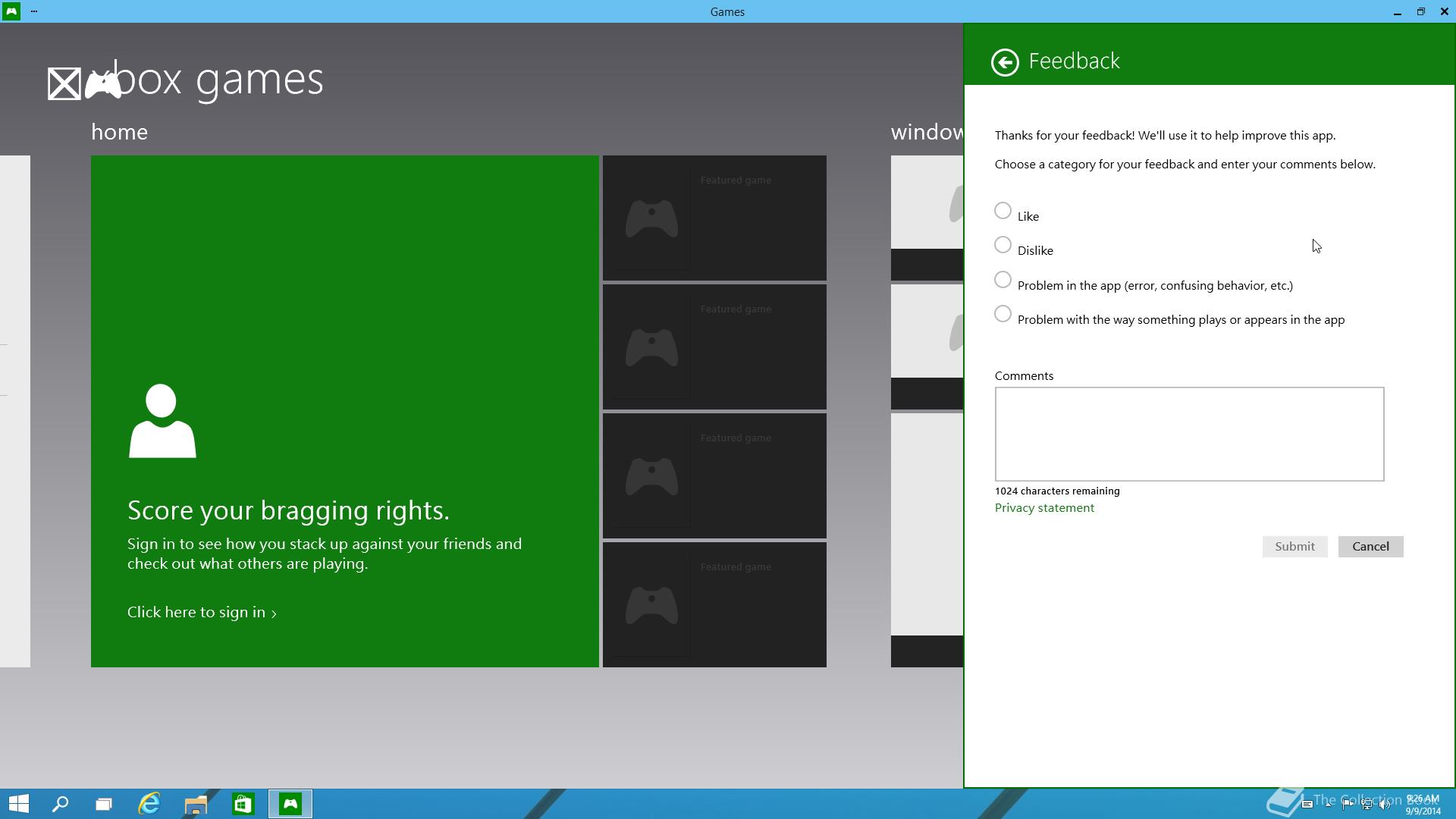Viewport: 1456px width, 819px height.
Task: Open the first Featured game tile
Action: pyautogui.click(x=714, y=218)
